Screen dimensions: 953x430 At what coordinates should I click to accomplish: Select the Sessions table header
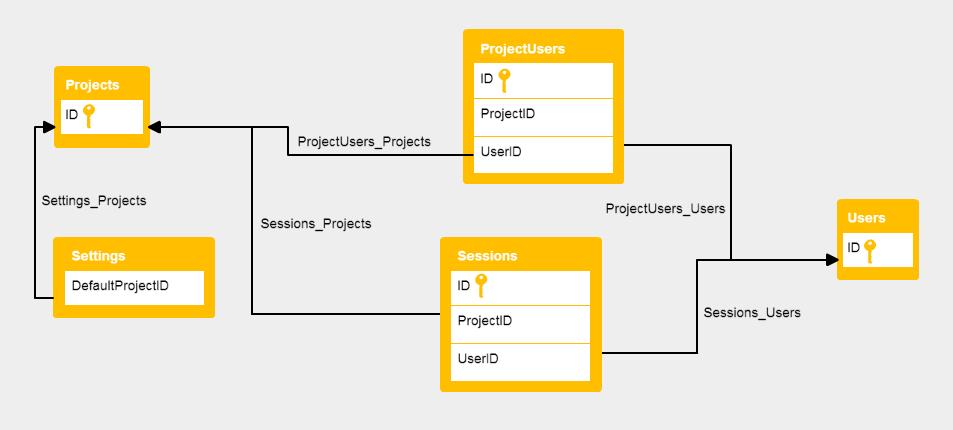coord(487,255)
